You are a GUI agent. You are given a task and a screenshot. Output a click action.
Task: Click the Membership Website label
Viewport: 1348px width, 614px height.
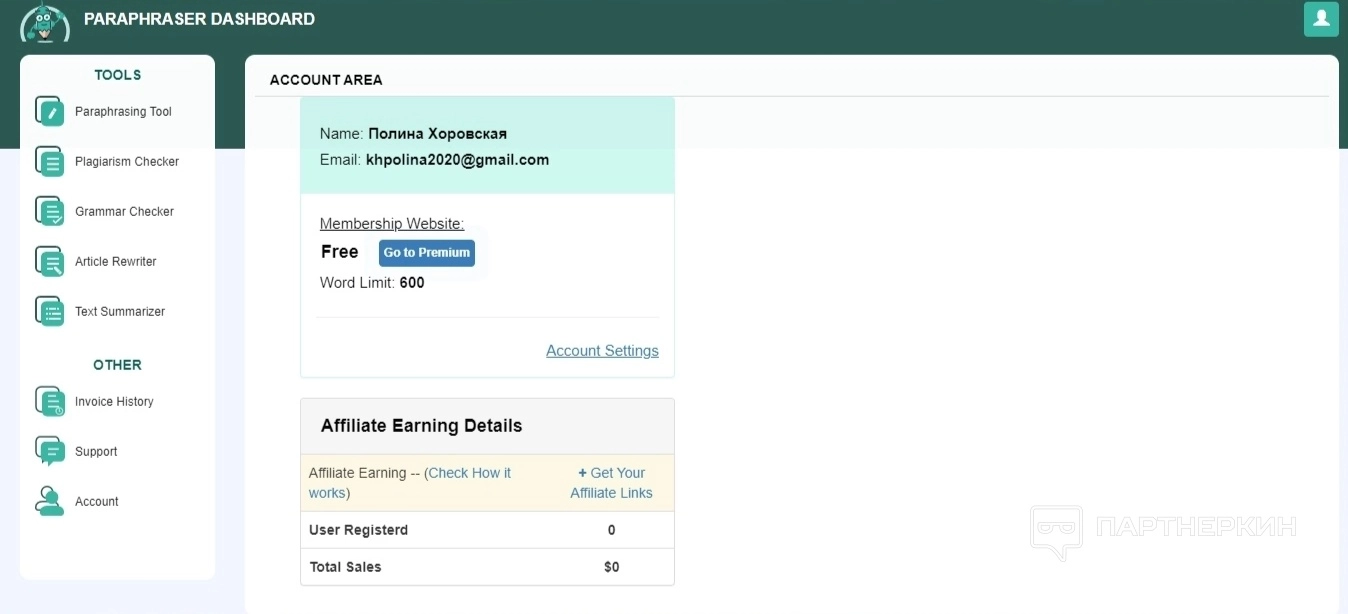pos(392,224)
